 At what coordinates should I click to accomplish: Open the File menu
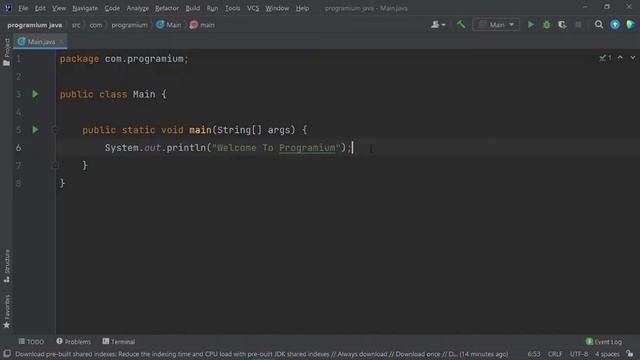click(23, 8)
